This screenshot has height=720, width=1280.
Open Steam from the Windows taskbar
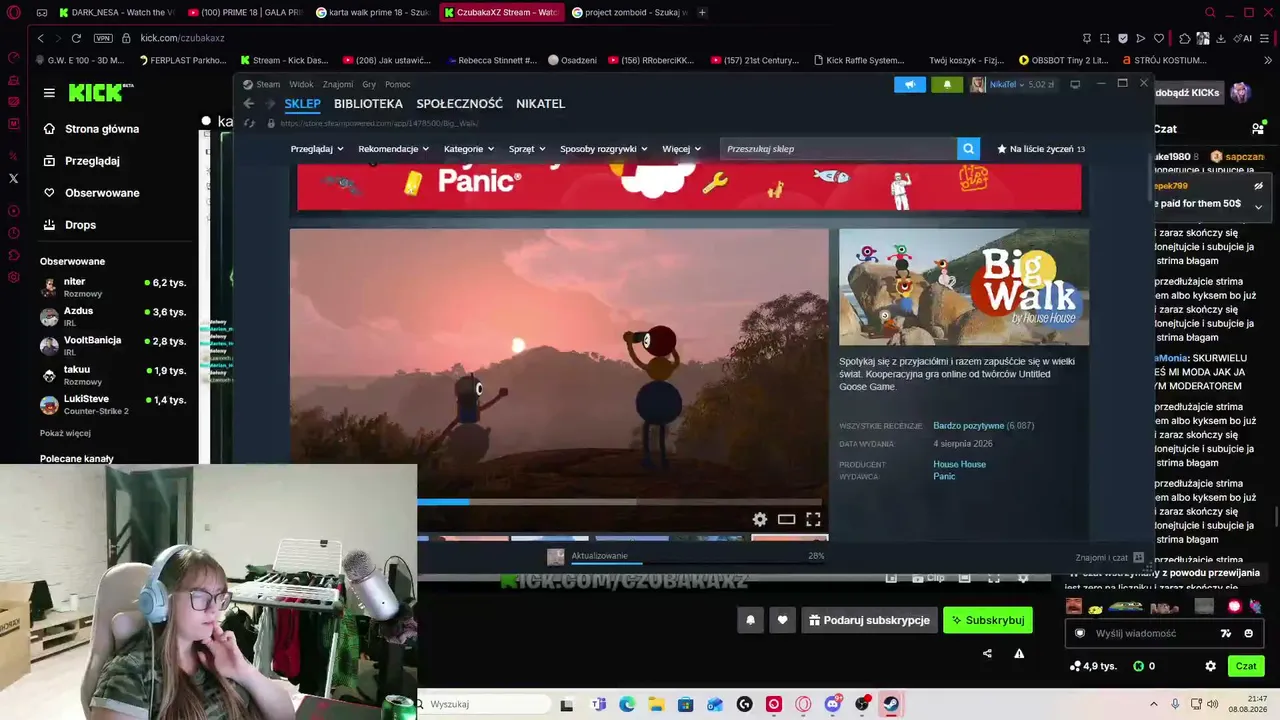891,704
